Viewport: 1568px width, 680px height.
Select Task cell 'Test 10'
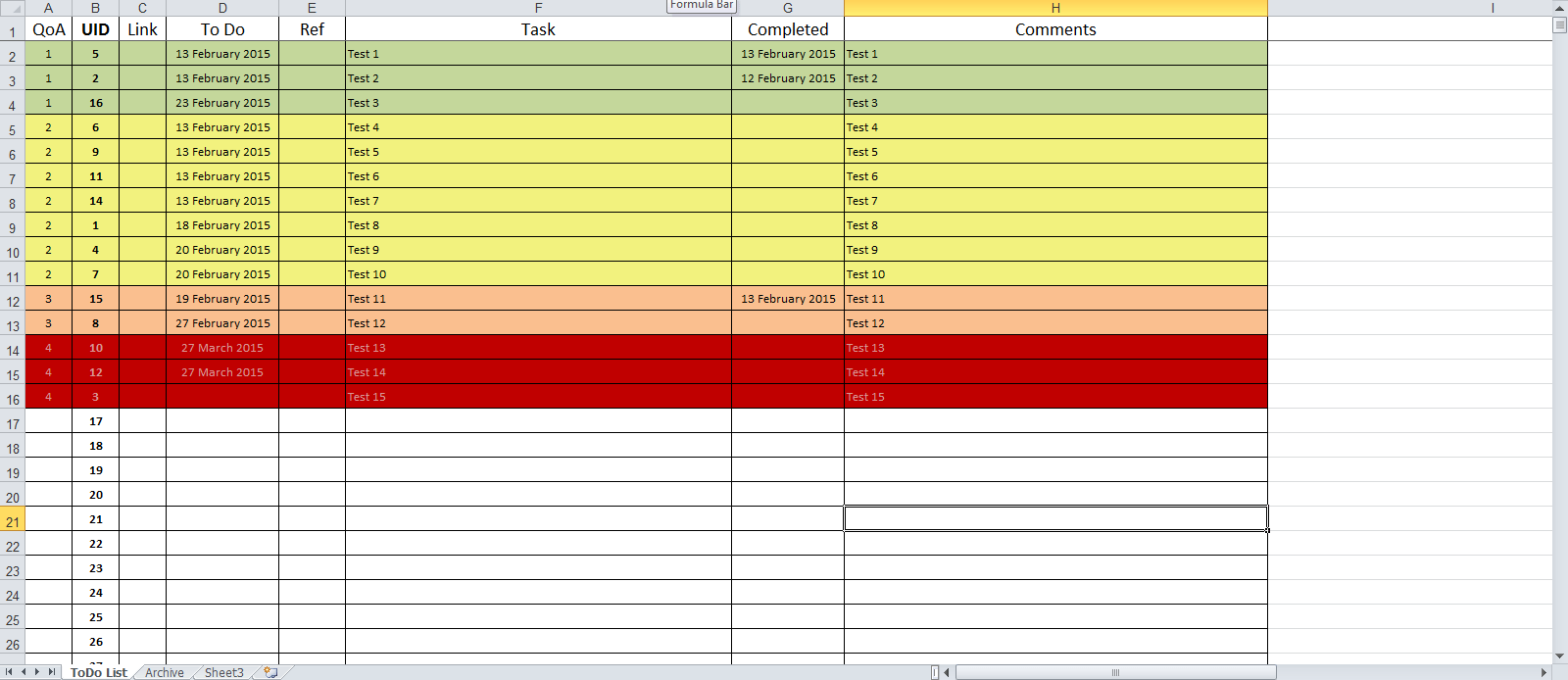538,274
